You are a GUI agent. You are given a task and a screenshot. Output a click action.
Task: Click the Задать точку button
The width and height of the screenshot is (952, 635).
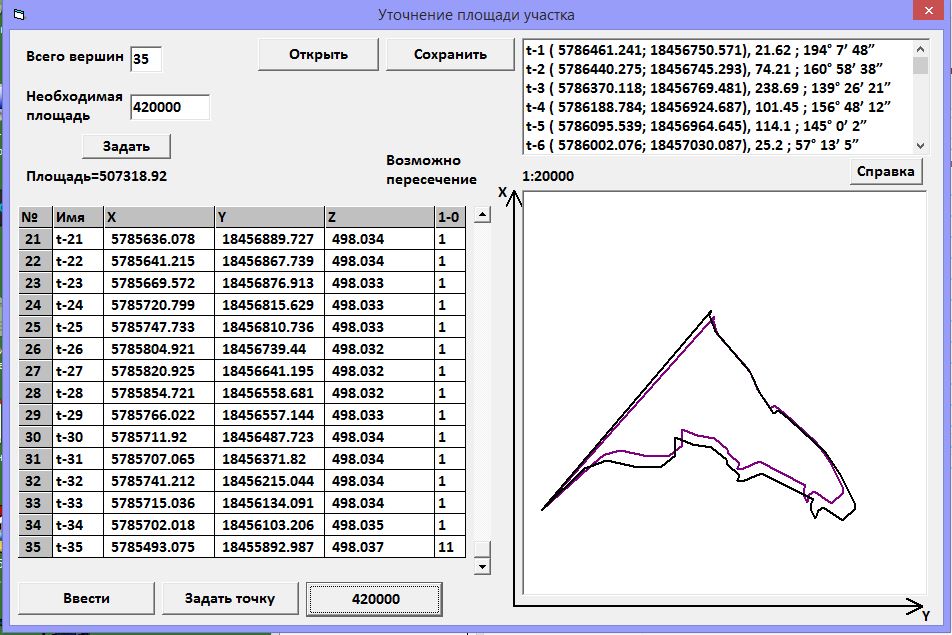[x=230, y=599]
